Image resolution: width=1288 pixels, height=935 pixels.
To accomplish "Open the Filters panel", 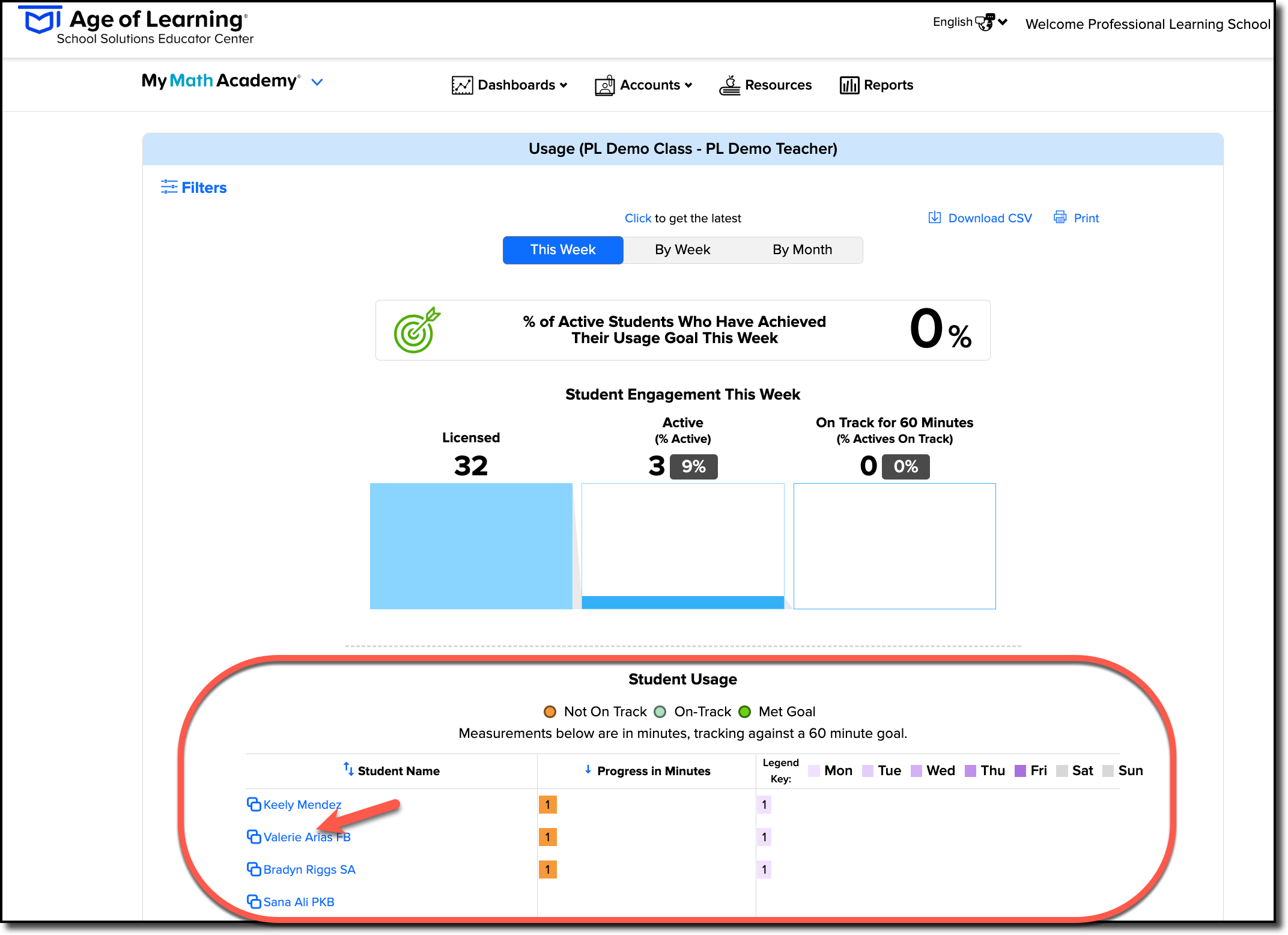I will pos(193,187).
